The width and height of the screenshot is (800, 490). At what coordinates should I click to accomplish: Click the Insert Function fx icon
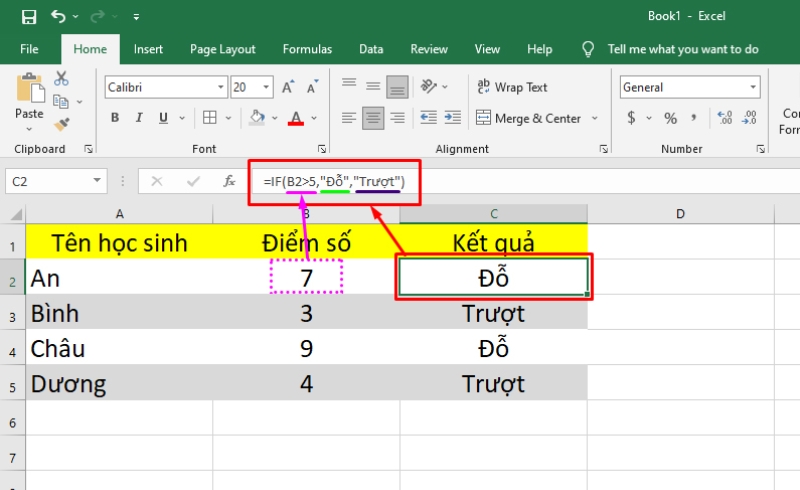[229, 181]
